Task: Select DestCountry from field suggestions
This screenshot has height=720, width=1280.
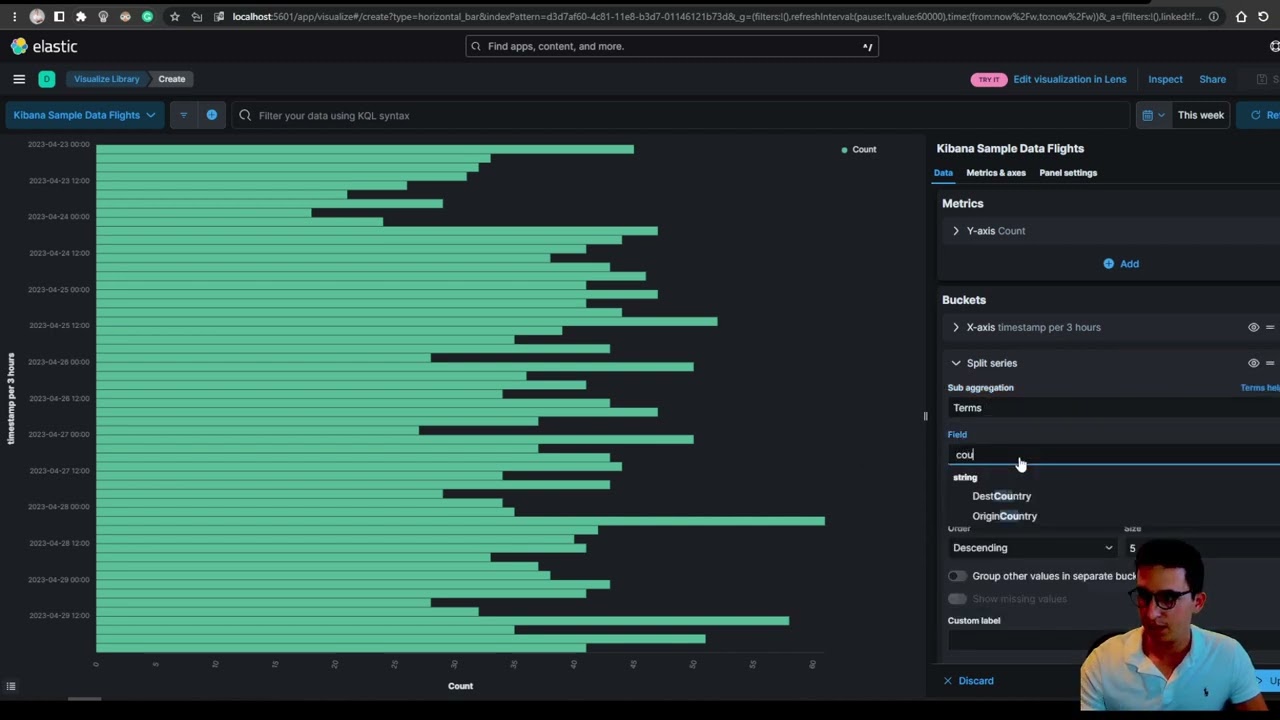Action: click(1001, 496)
